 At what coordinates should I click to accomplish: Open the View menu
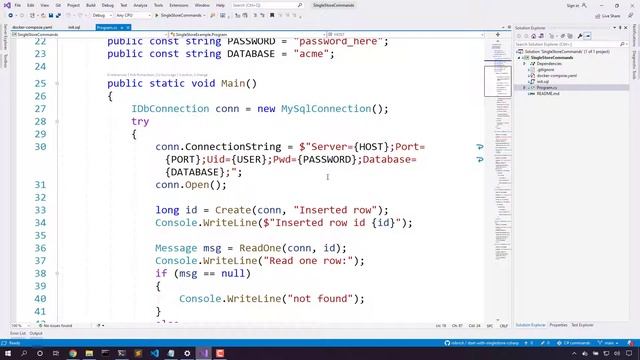(44, 5)
